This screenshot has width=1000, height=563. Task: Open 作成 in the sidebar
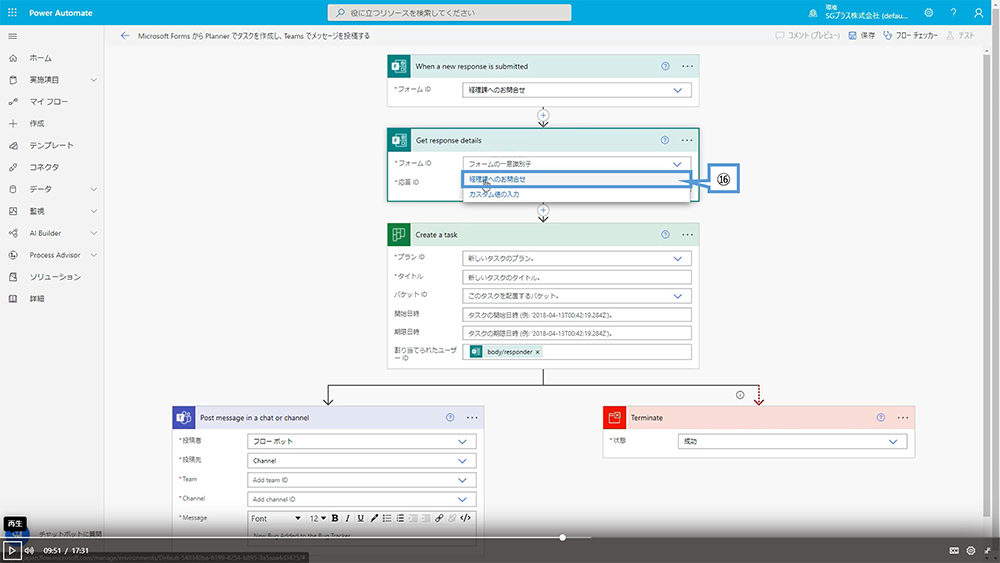[x=36, y=124]
